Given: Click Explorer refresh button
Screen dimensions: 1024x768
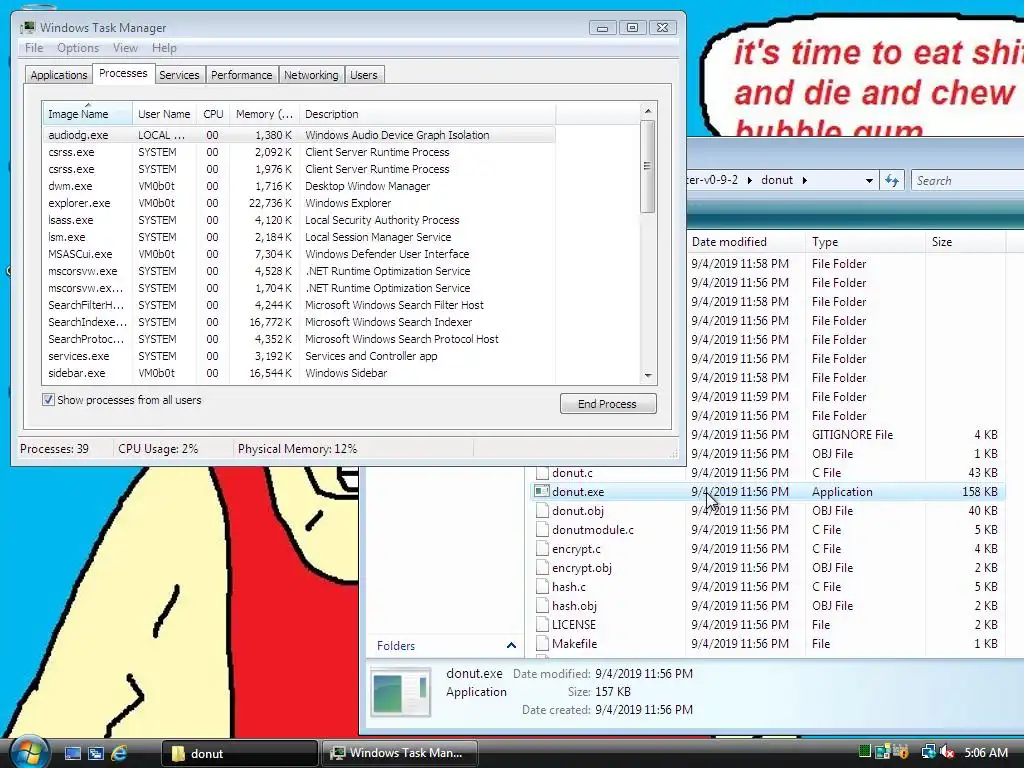Looking at the screenshot, I should pos(892,181).
